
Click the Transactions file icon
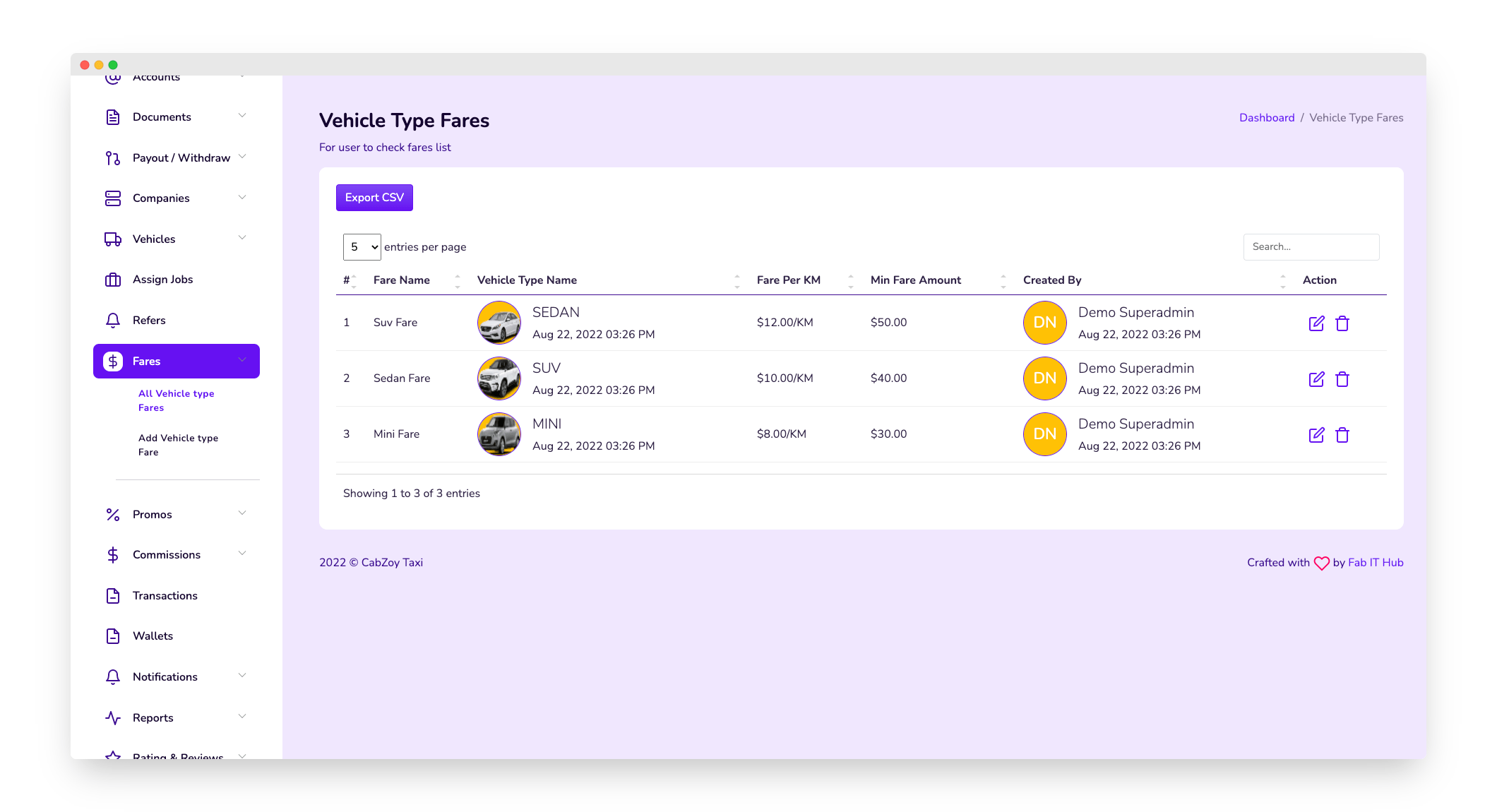(x=113, y=596)
